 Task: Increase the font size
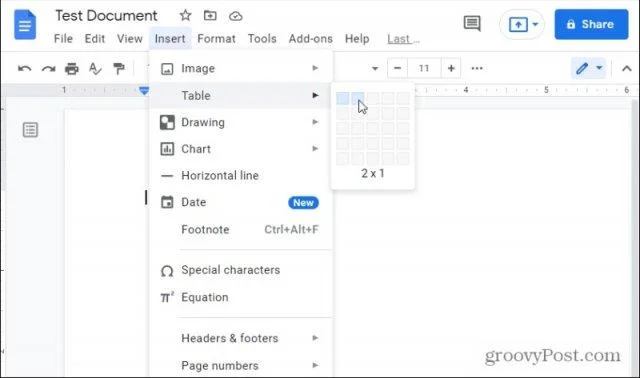click(451, 68)
